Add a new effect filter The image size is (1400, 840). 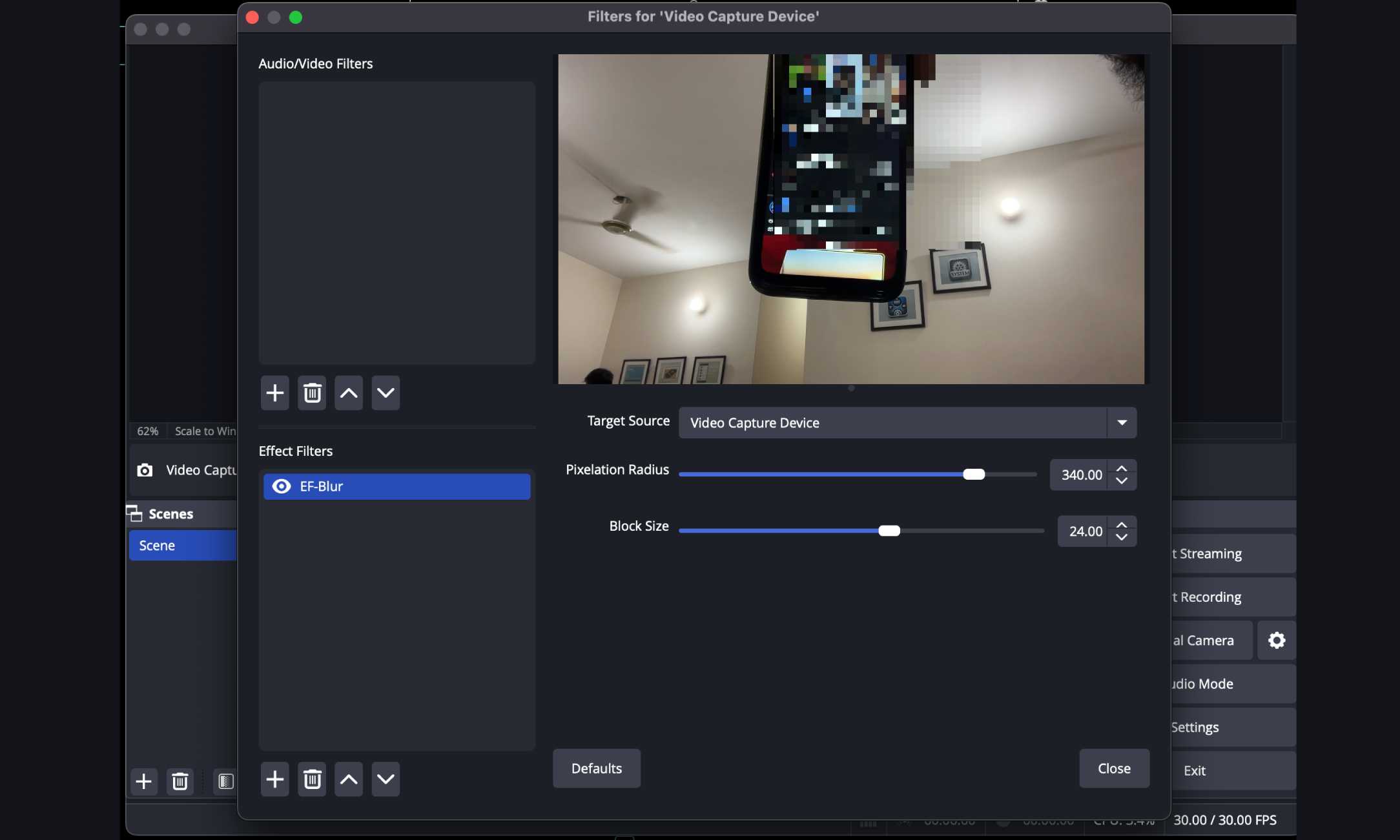274,779
